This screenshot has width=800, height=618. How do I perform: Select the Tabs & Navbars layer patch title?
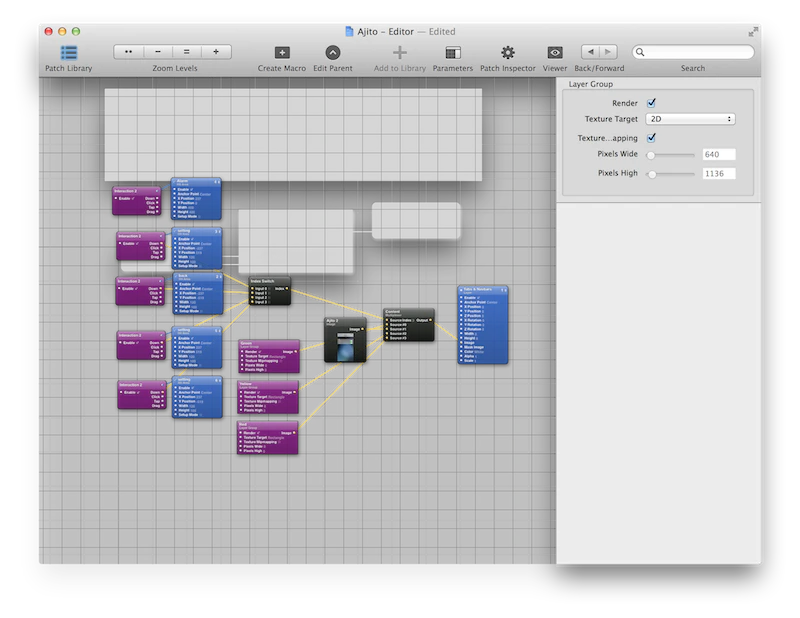(478, 289)
